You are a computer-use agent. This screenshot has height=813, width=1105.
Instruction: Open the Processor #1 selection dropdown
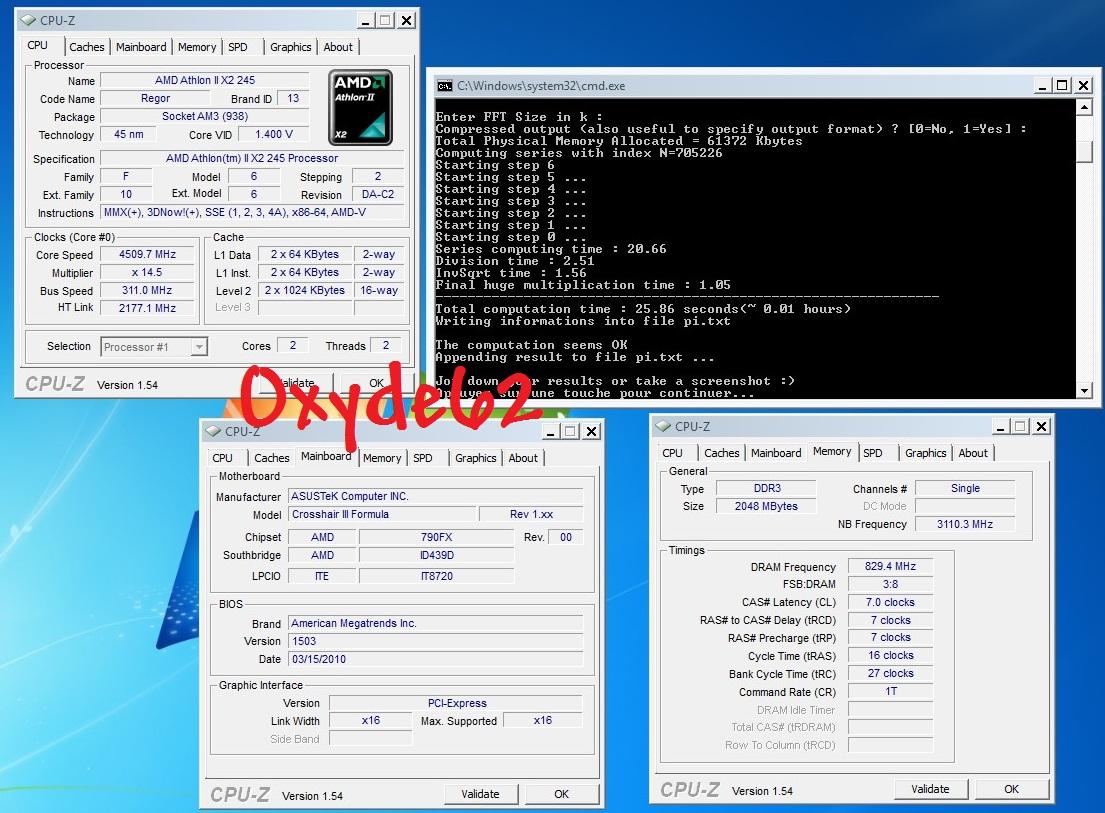tap(199, 347)
